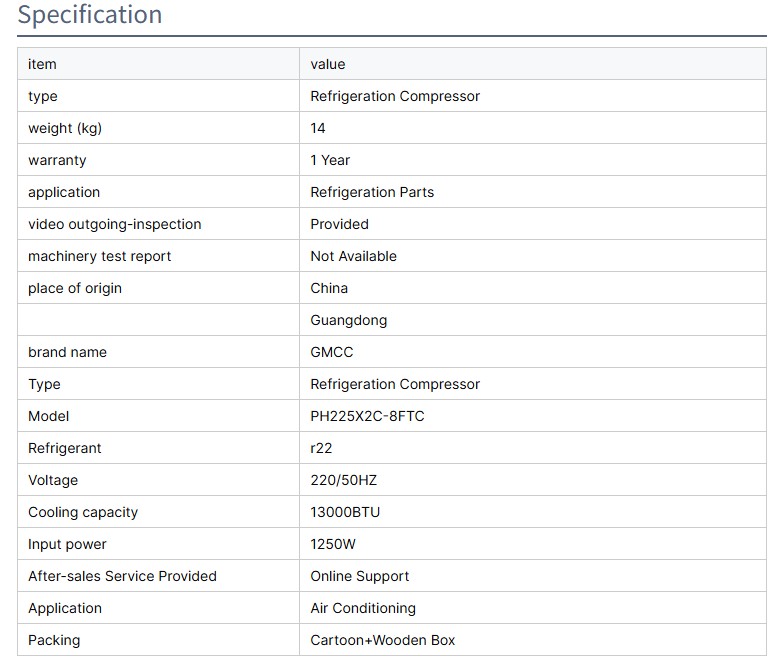This screenshot has width=781, height=666.
Task: Click the video outgoing-inspection label
Action: tap(114, 224)
